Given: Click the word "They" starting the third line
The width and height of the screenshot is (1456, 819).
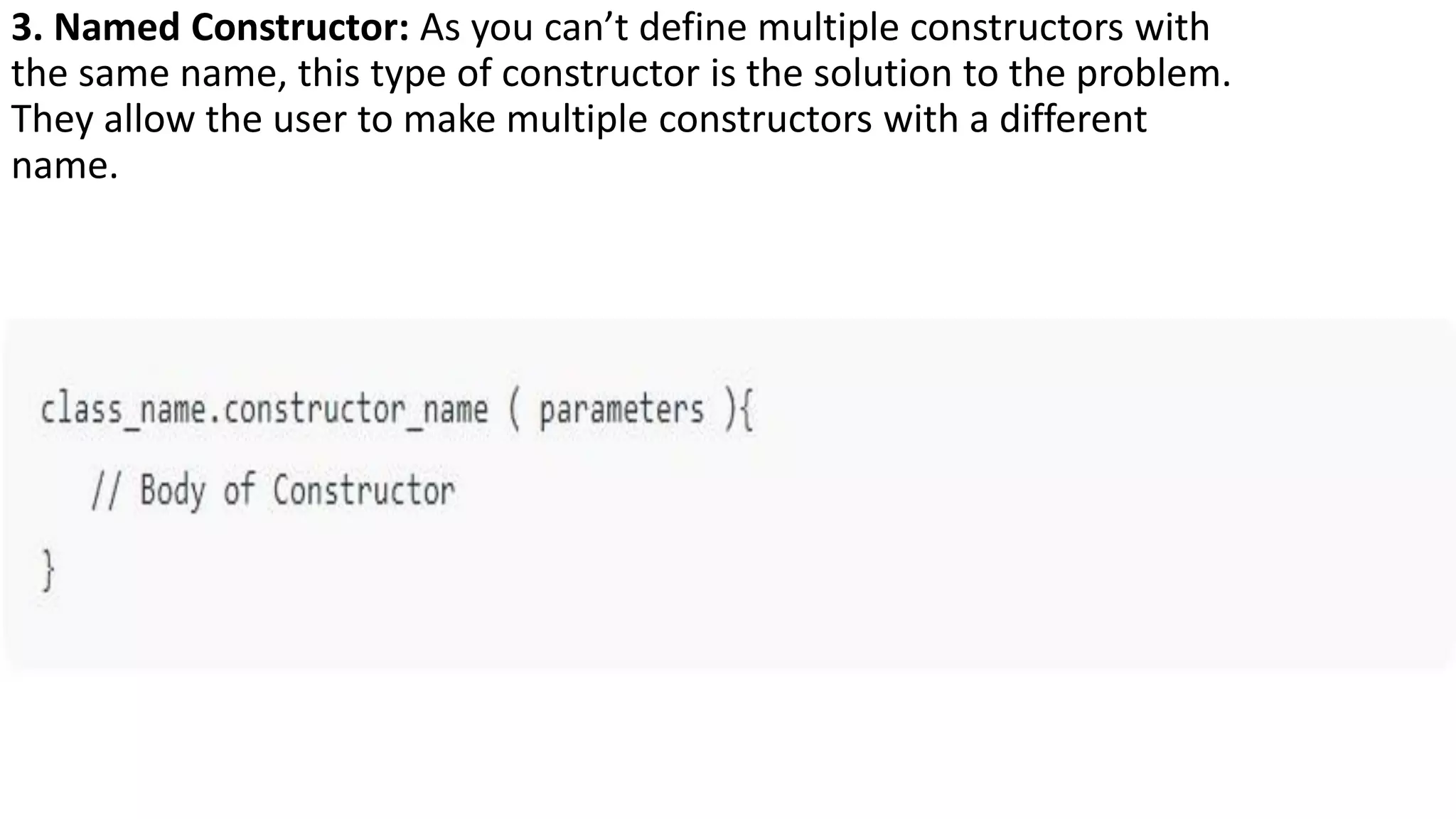Looking at the screenshot, I should pos(52,119).
